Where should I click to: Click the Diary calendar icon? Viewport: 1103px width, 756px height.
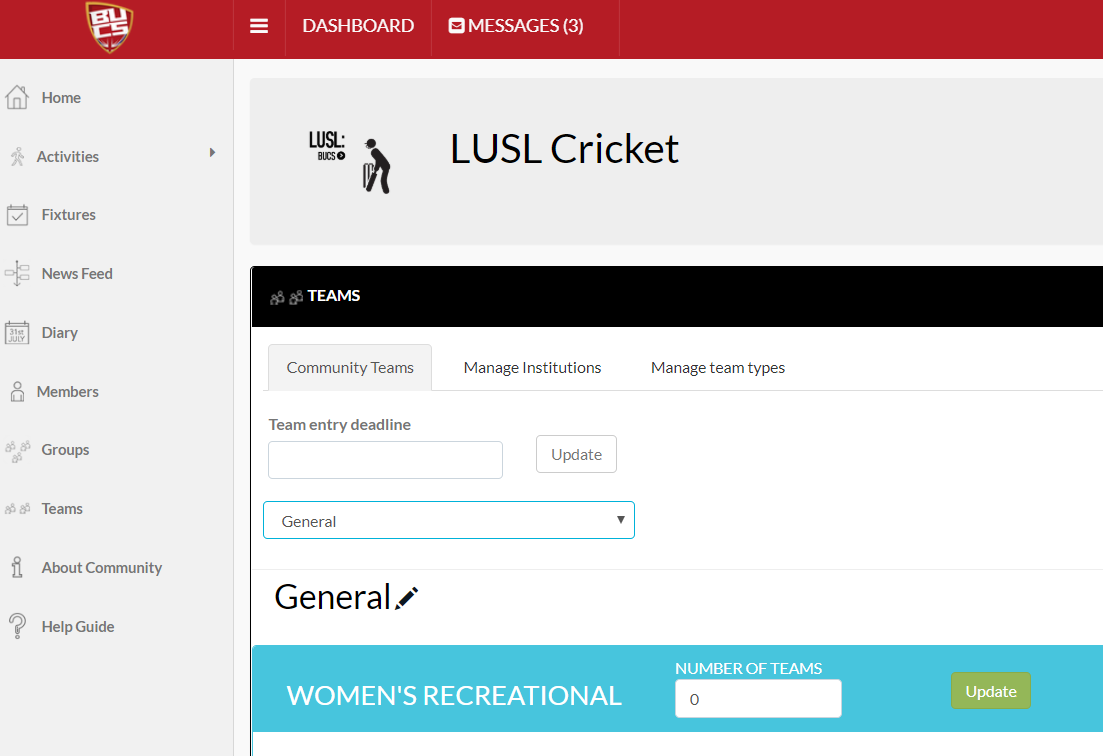click(17, 332)
